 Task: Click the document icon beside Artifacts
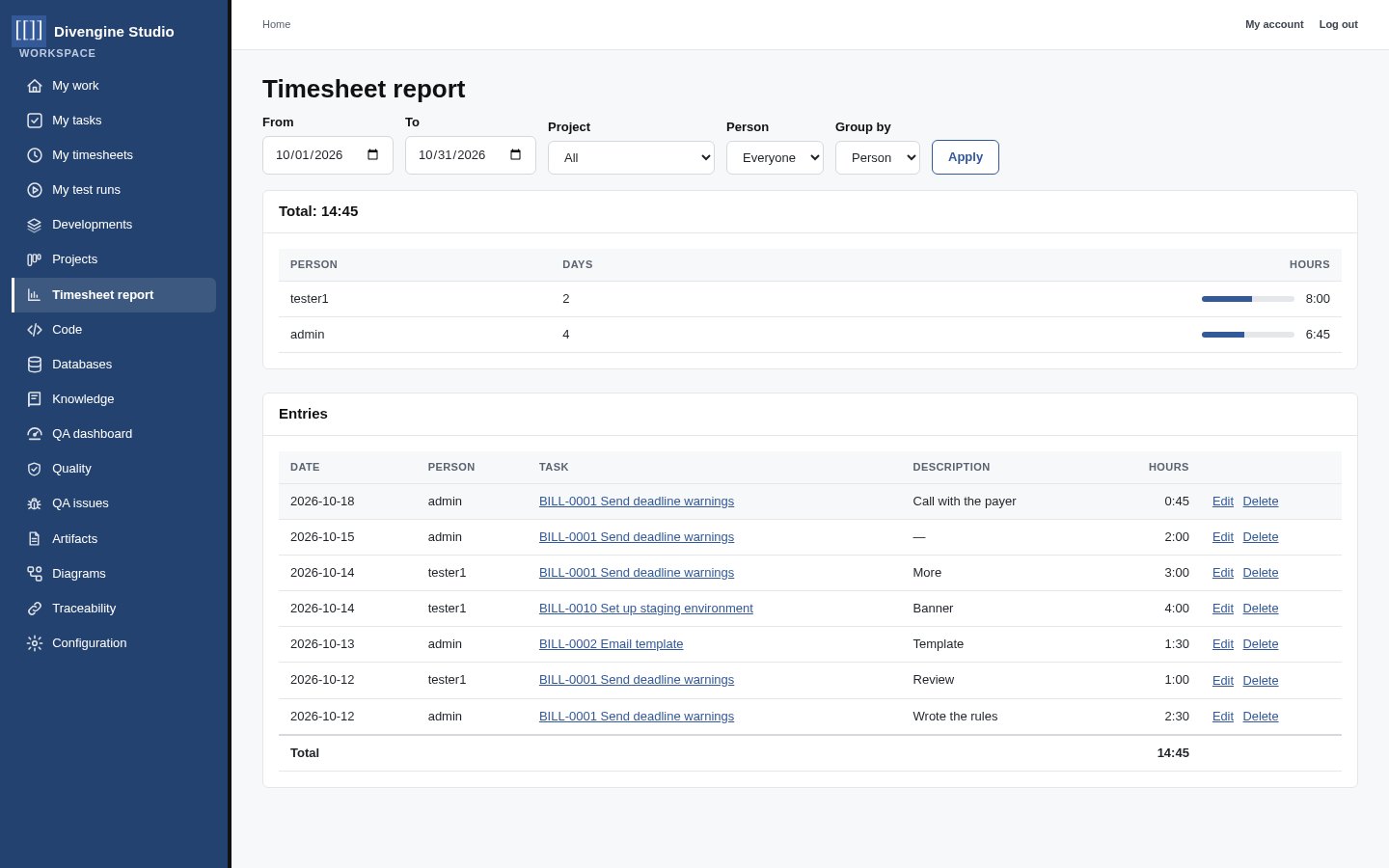pyautogui.click(x=35, y=539)
